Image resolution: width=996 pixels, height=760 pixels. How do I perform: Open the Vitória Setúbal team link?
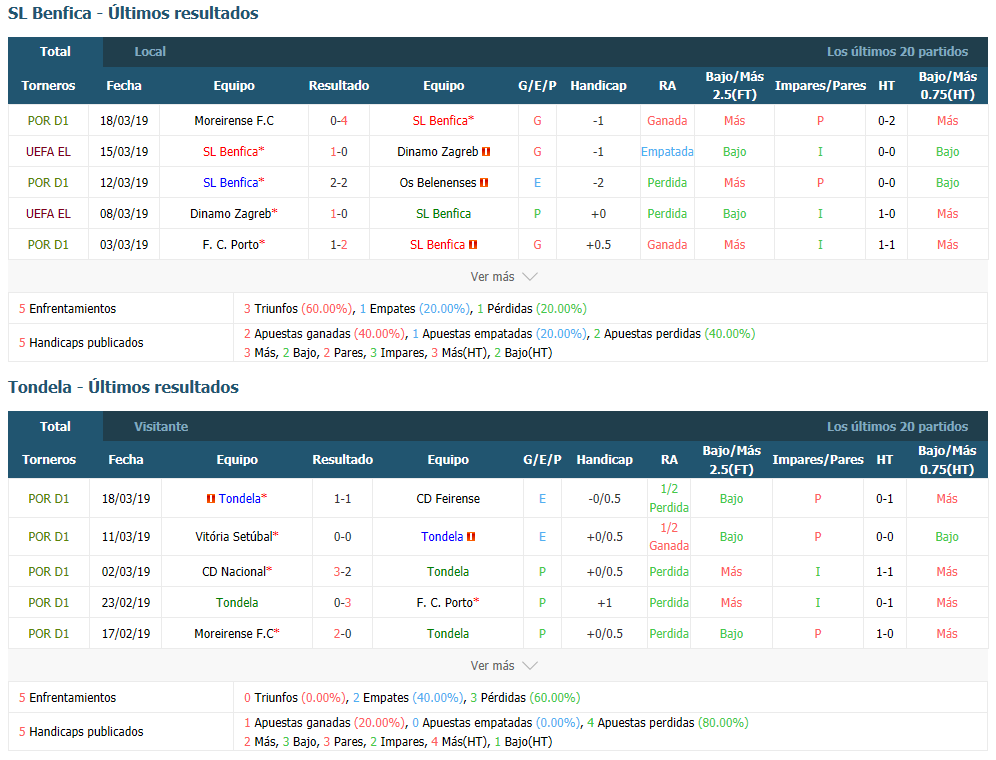point(234,537)
